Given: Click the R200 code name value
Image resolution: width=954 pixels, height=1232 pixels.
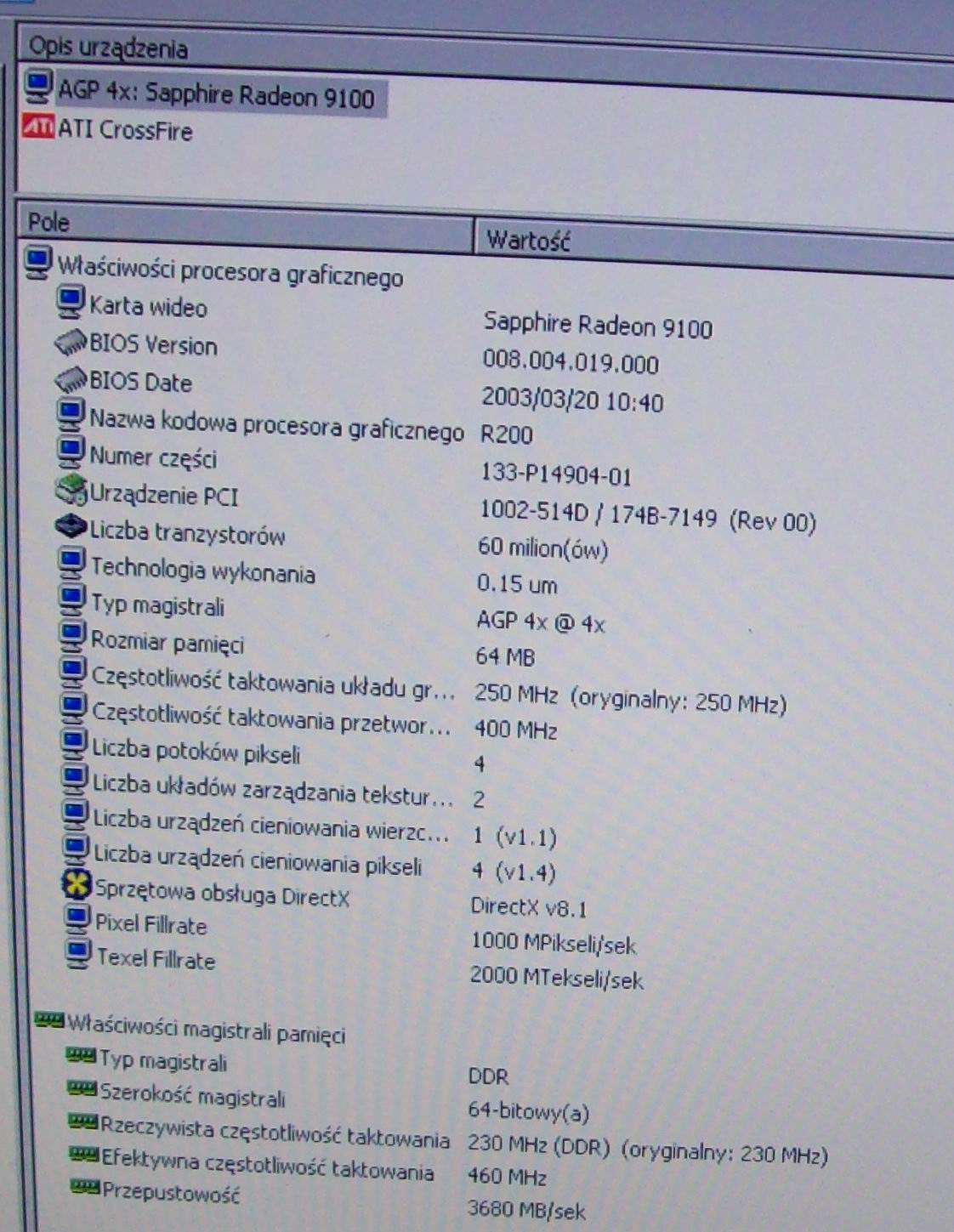Looking at the screenshot, I should [x=507, y=434].
